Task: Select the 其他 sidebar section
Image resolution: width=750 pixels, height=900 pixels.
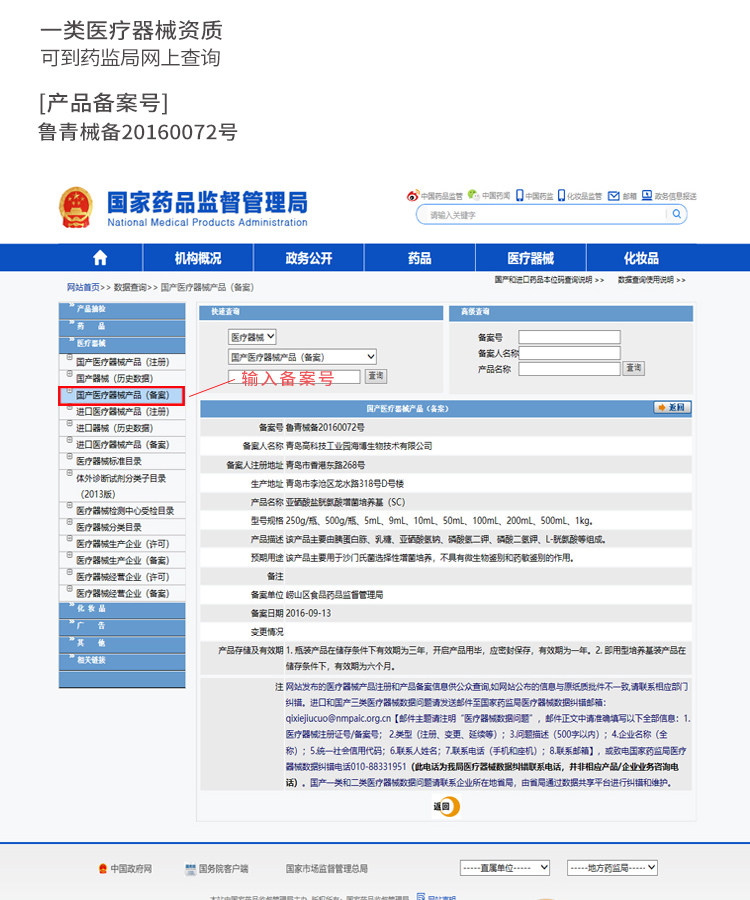Action: (x=122, y=644)
